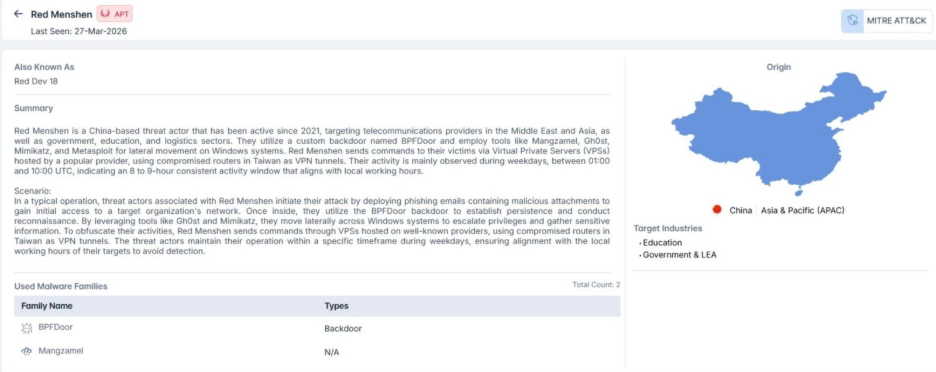Open the MITRE ATT&CK view
This screenshot has width=936, height=372.
point(886,21)
